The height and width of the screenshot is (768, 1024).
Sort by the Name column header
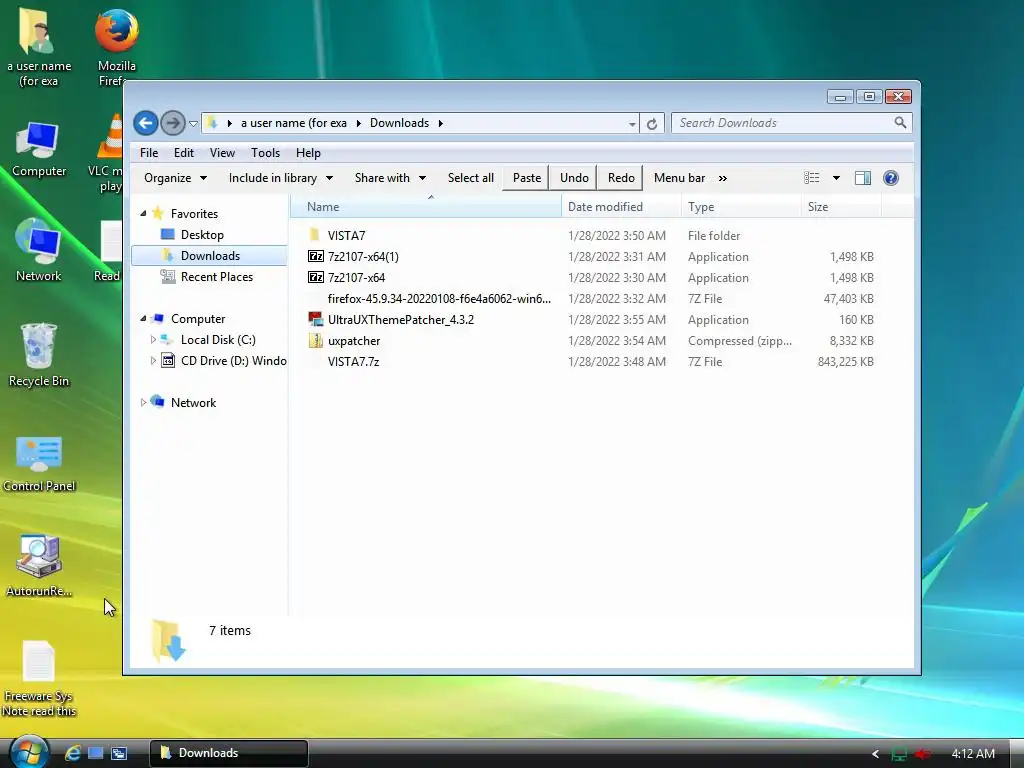426,207
